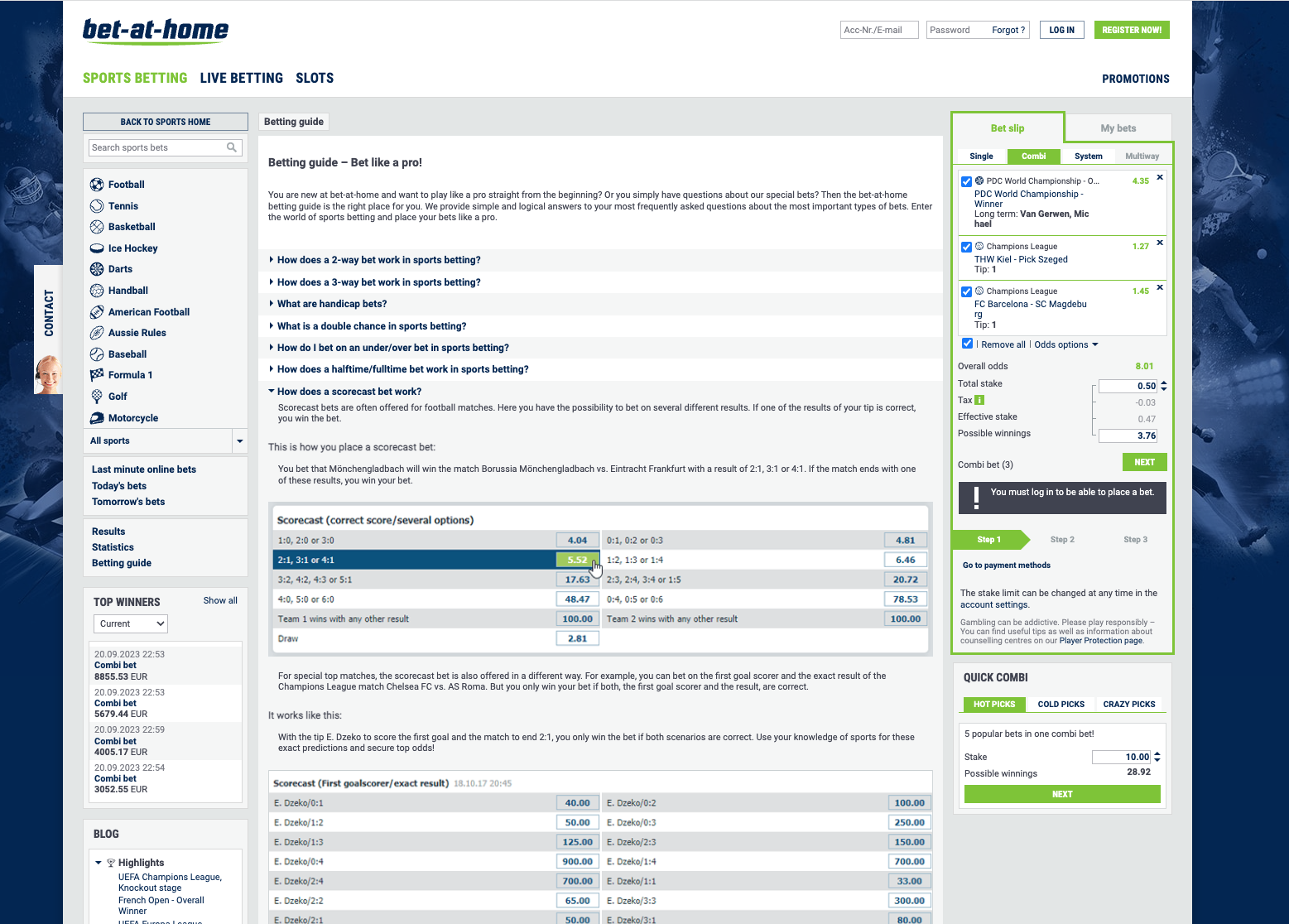Click the Acc-Nr./E-mail input field
This screenshot has width=1289, height=924.
(878, 30)
